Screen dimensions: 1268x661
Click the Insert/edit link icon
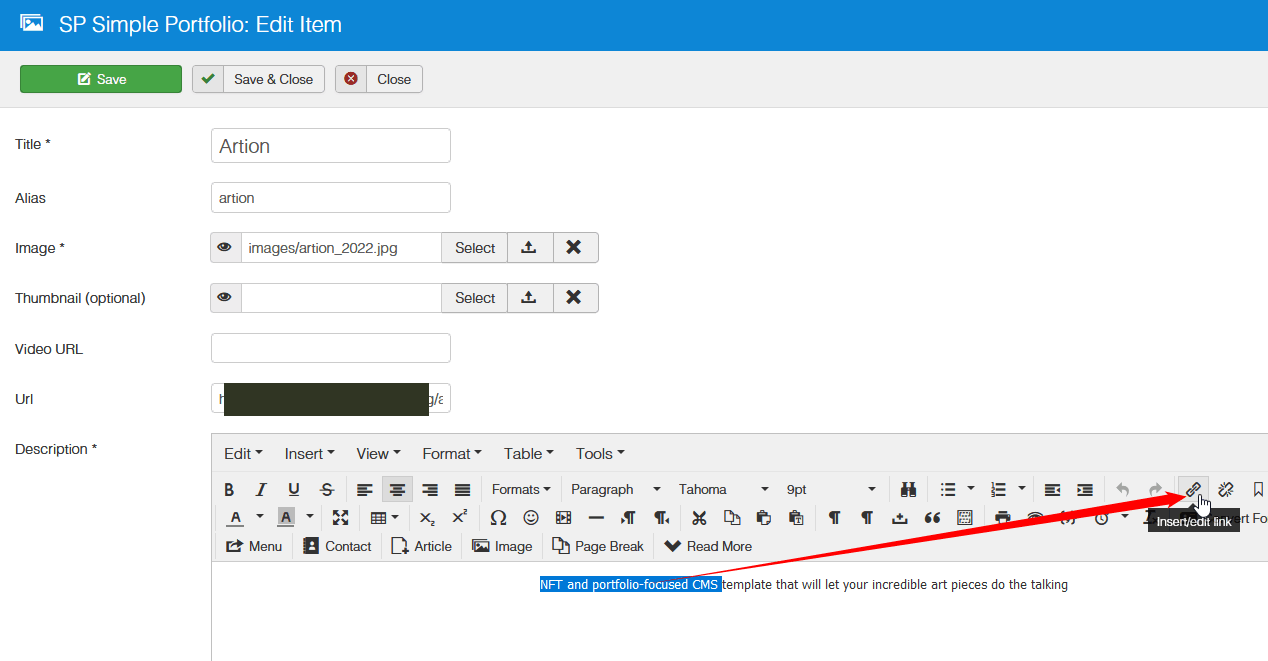(x=1193, y=489)
